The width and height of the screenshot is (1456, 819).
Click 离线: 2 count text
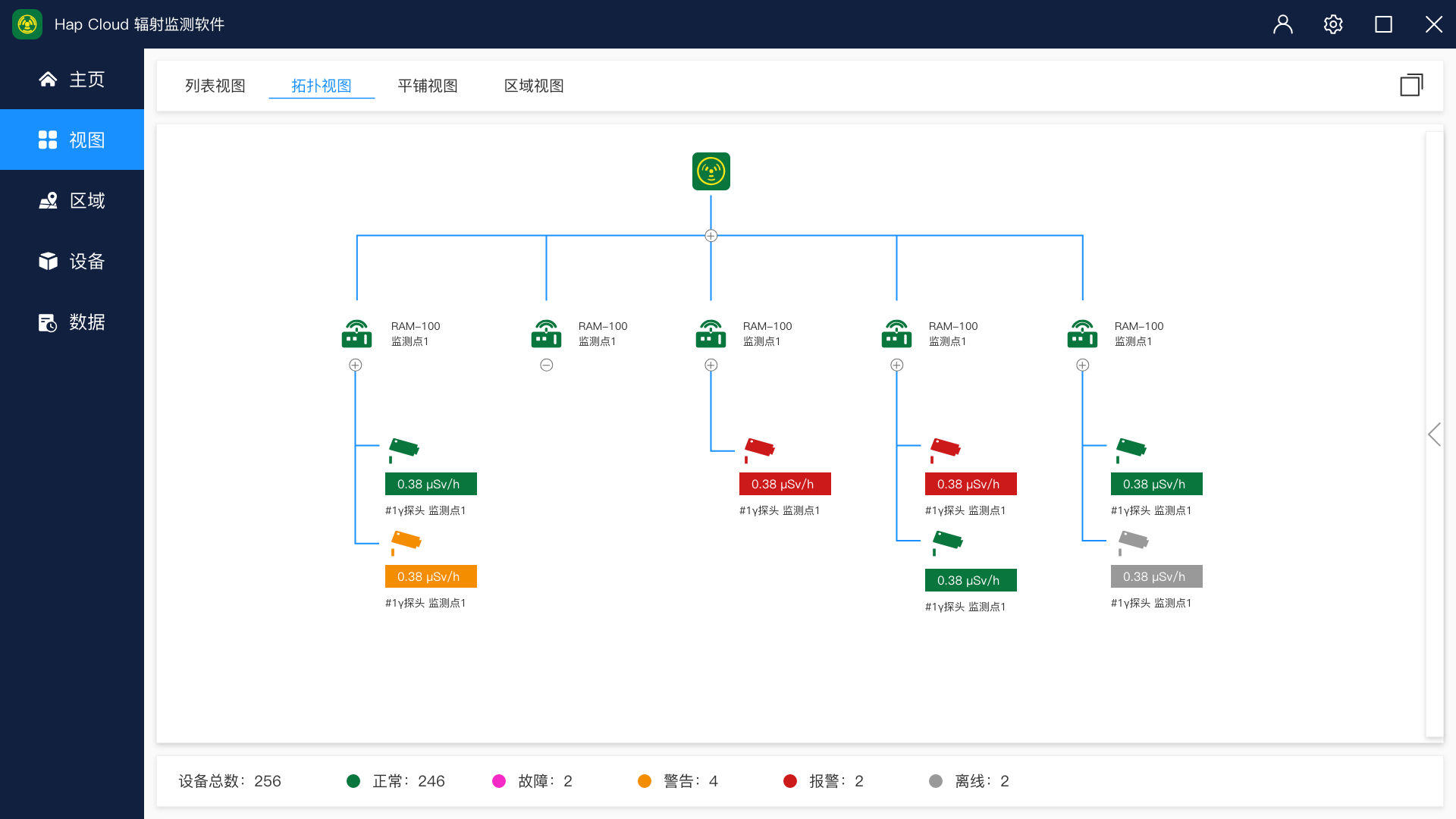[x=982, y=781]
